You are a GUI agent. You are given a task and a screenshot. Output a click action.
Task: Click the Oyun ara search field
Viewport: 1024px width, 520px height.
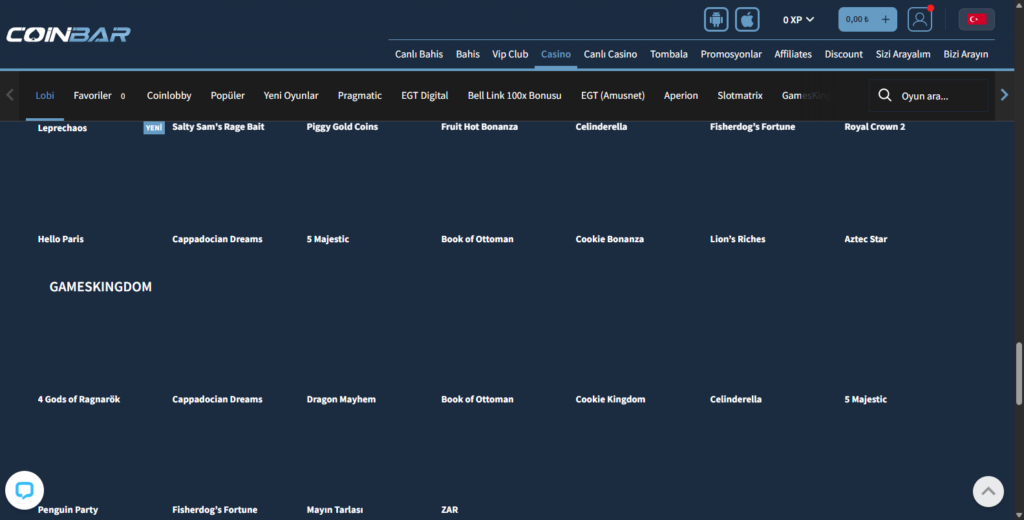coord(940,96)
